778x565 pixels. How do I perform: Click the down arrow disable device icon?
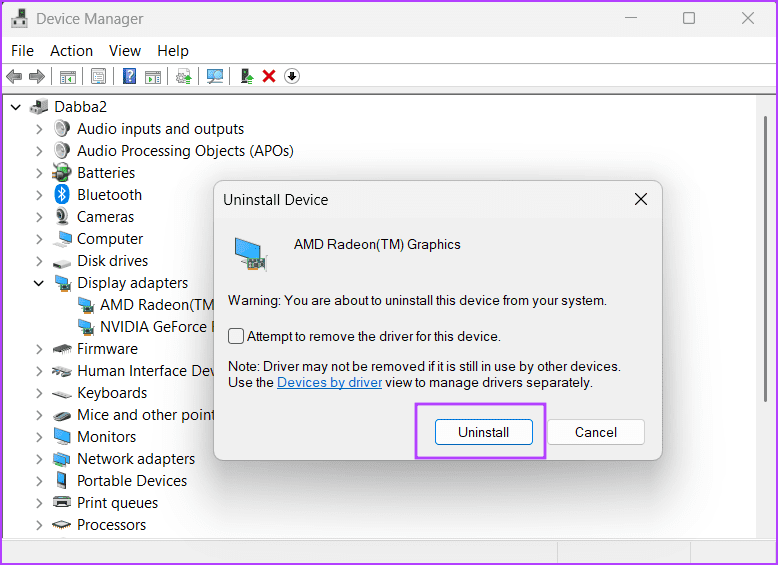pyautogui.click(x=292, y=76)
